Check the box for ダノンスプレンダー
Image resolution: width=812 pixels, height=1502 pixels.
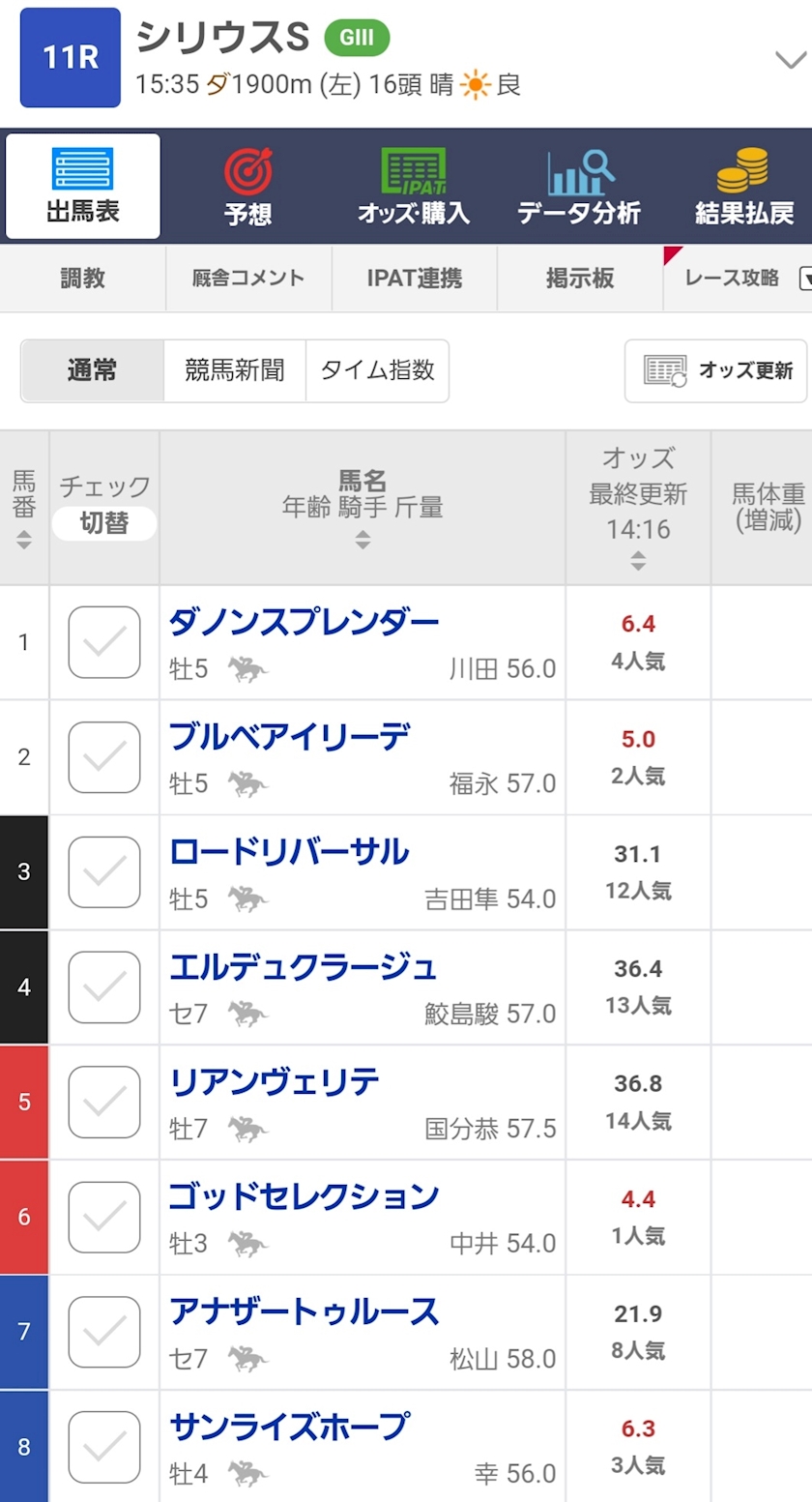click(104, 642)
